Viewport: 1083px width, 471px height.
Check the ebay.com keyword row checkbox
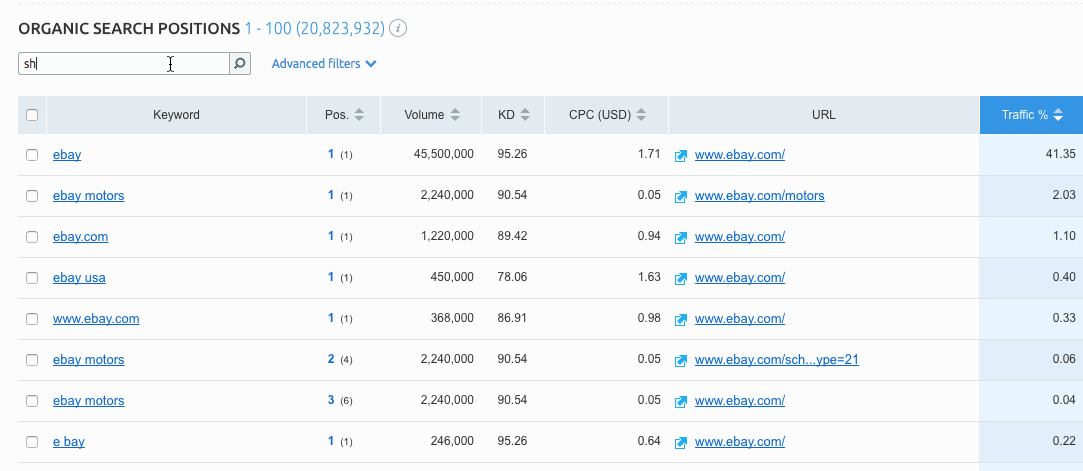[x=32, y=237]
